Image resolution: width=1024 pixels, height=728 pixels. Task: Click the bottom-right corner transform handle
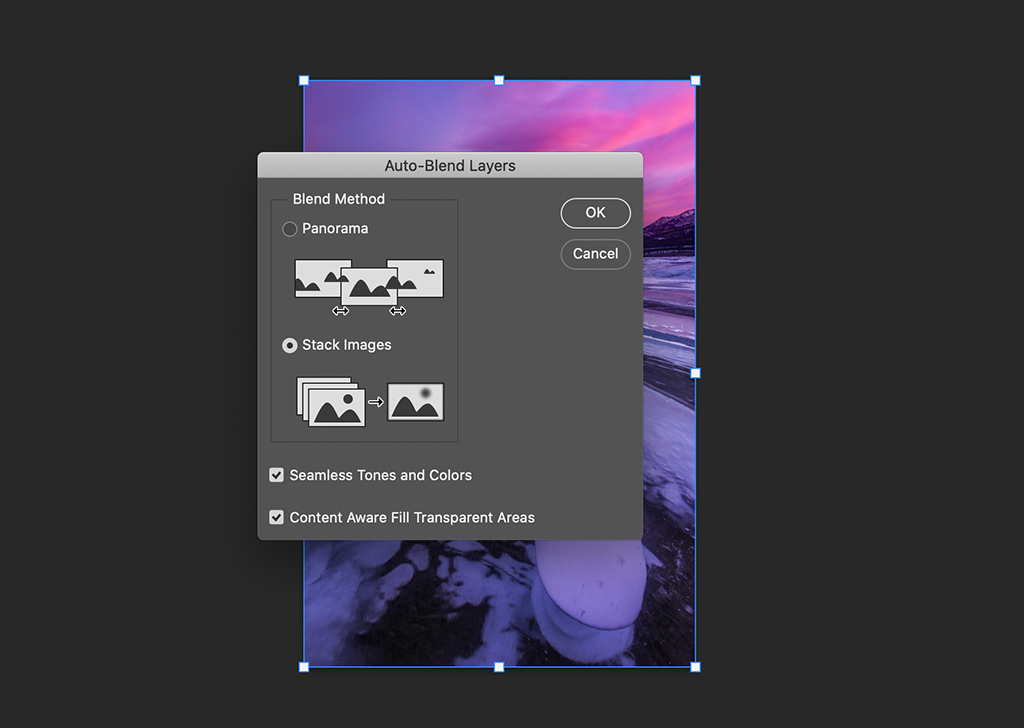(x=696, y=667)
